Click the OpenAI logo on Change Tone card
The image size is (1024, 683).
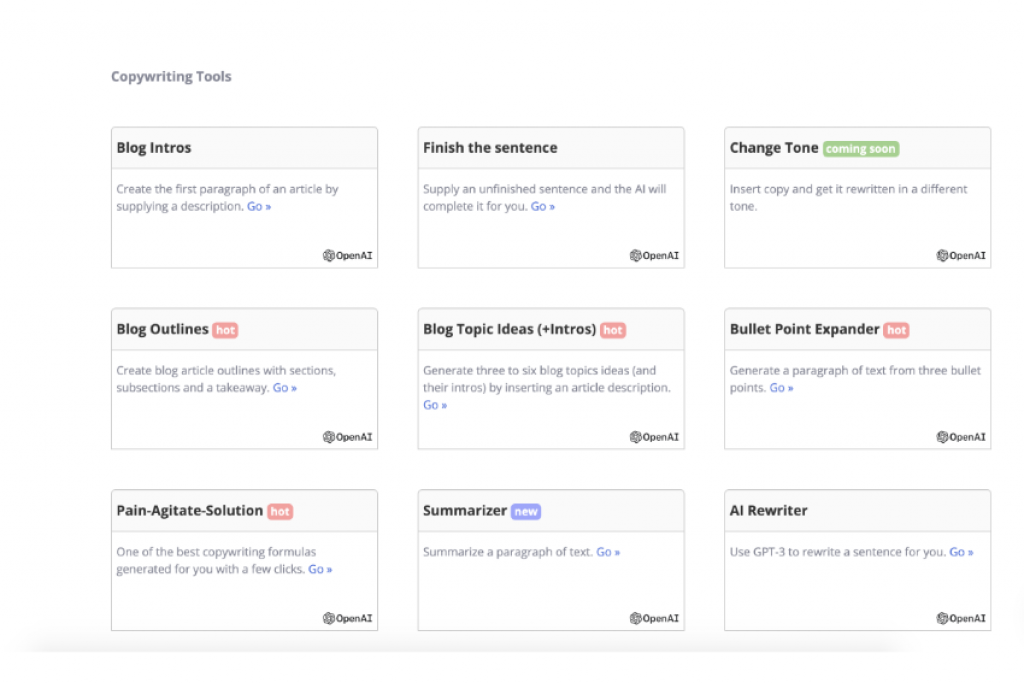960,255
